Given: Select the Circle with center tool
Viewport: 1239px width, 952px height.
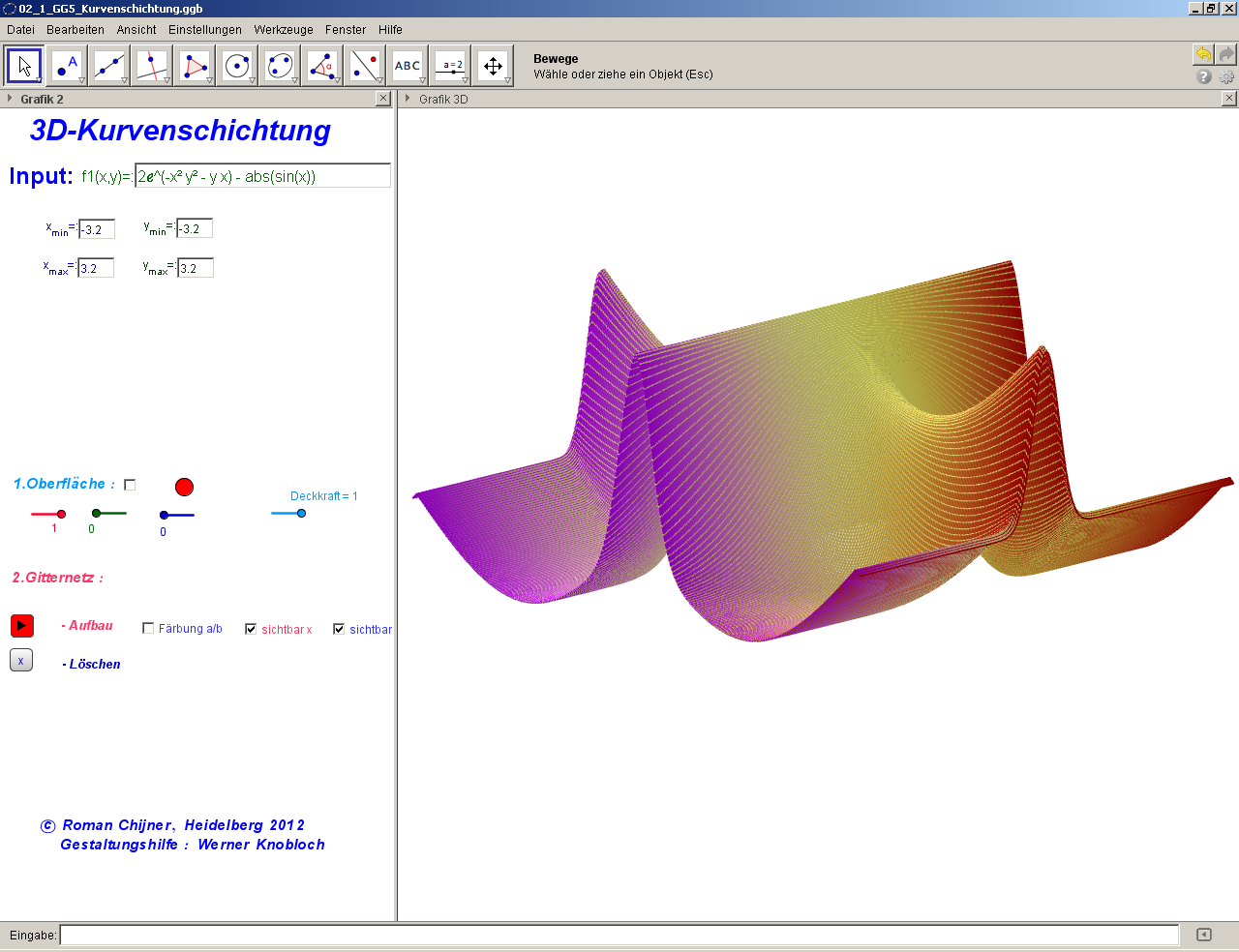Looking at the screenshot, I should [237, 66].
